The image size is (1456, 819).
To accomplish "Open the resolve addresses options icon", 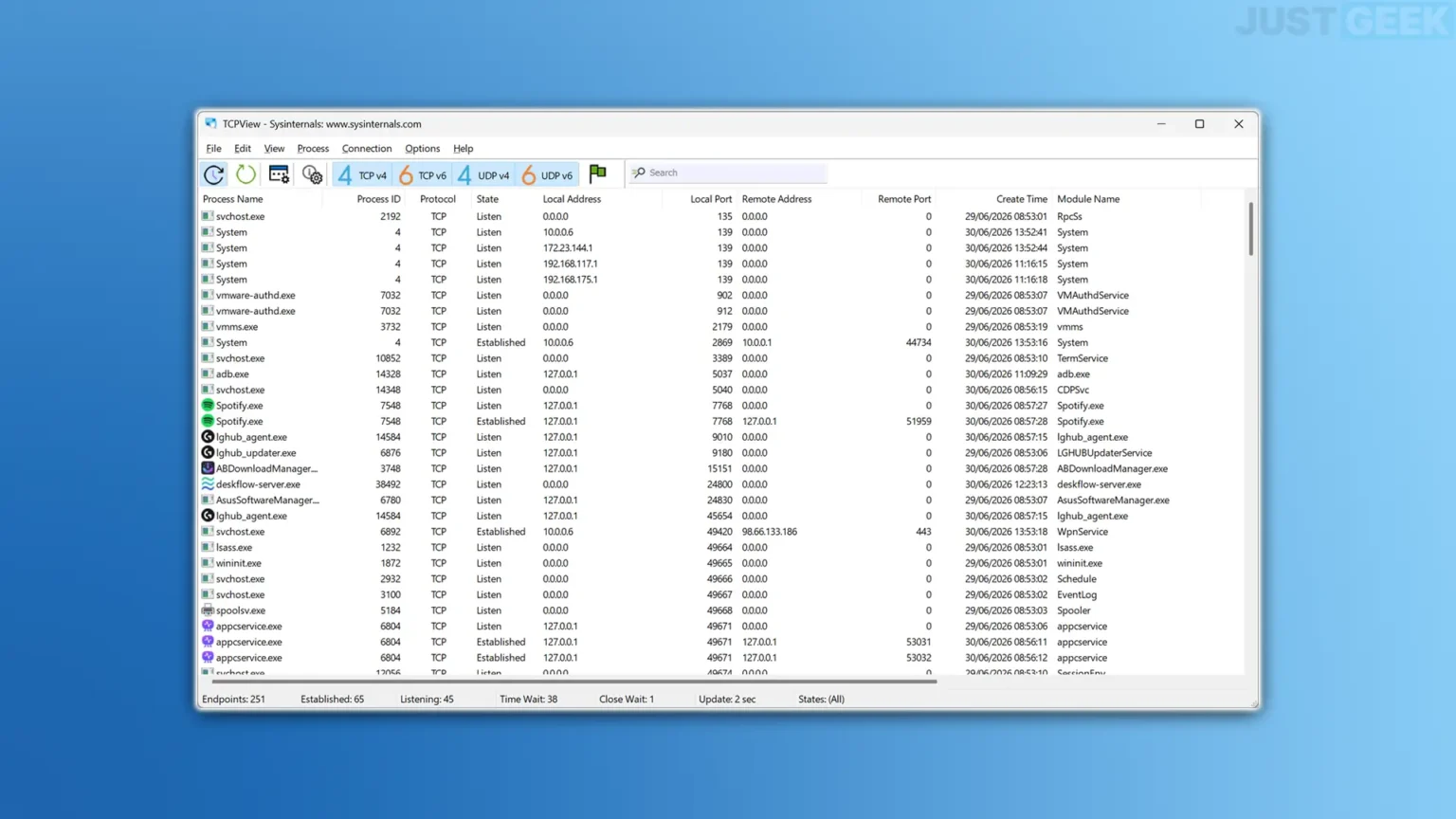I will (279, 173).
